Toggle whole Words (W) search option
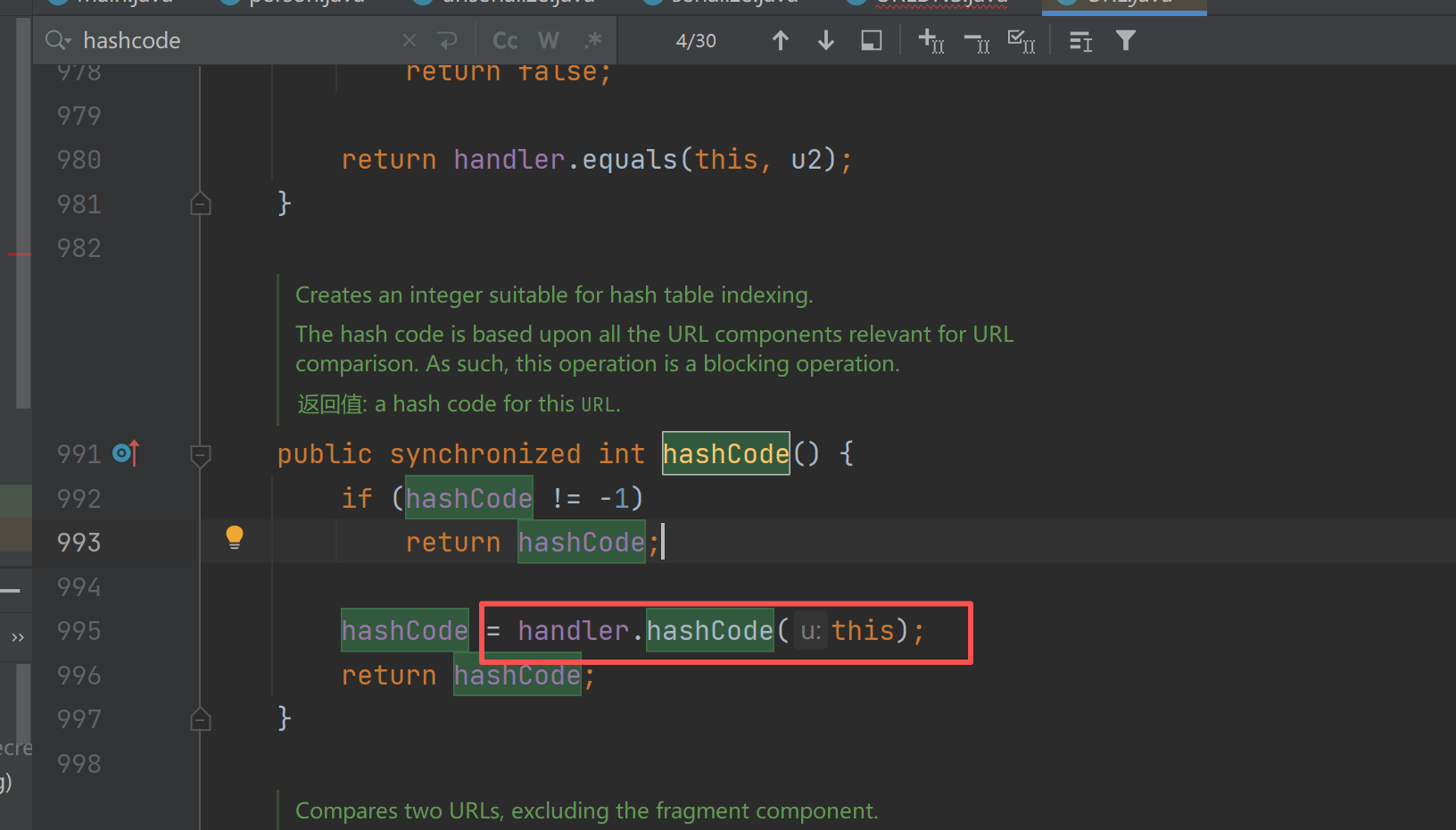 click(x=549, y=40)
